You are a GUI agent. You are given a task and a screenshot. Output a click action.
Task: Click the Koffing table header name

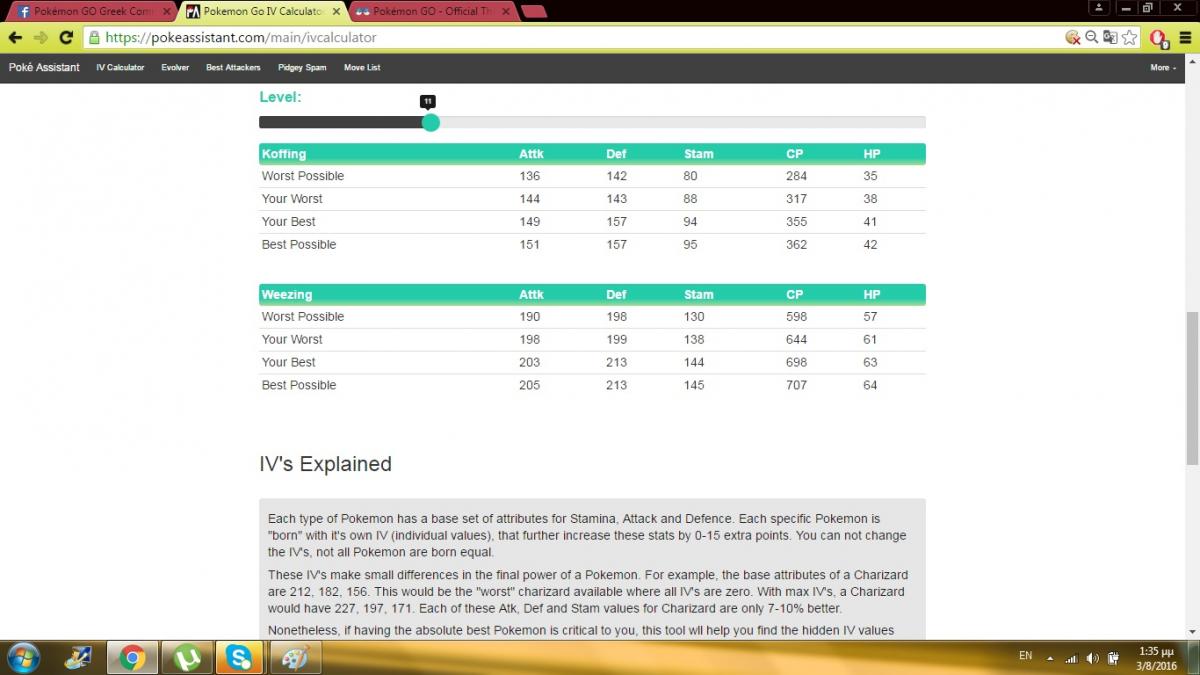click(x=284, y=154)
